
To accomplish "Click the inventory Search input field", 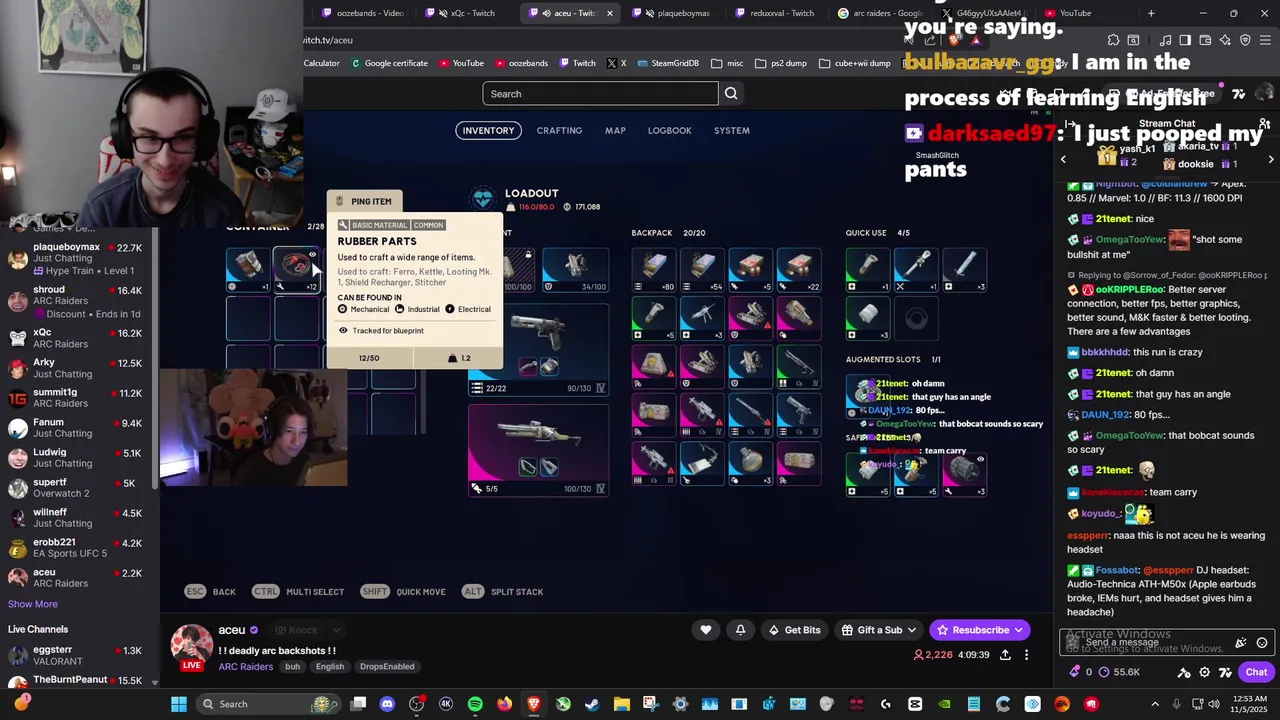I will coord(600,93).
